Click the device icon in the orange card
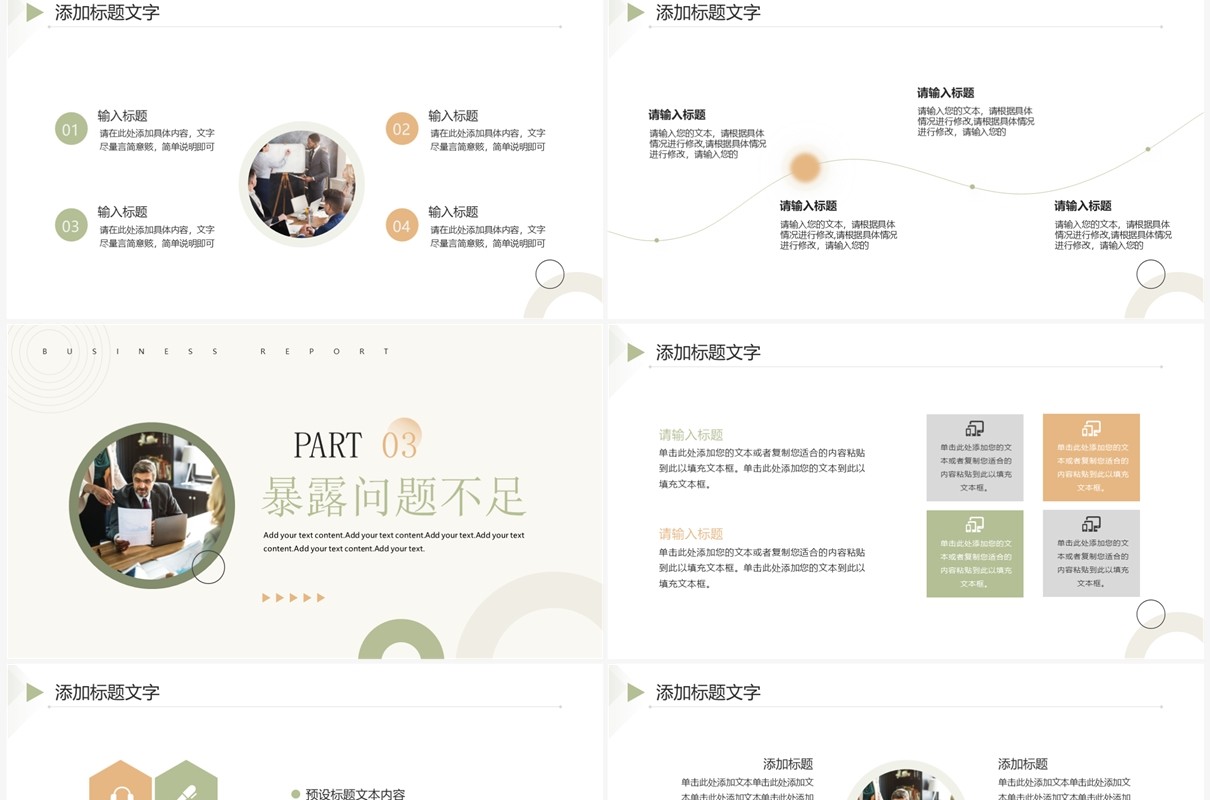The height and width of the screenshot is (800, 1210). click(1091, 429)
